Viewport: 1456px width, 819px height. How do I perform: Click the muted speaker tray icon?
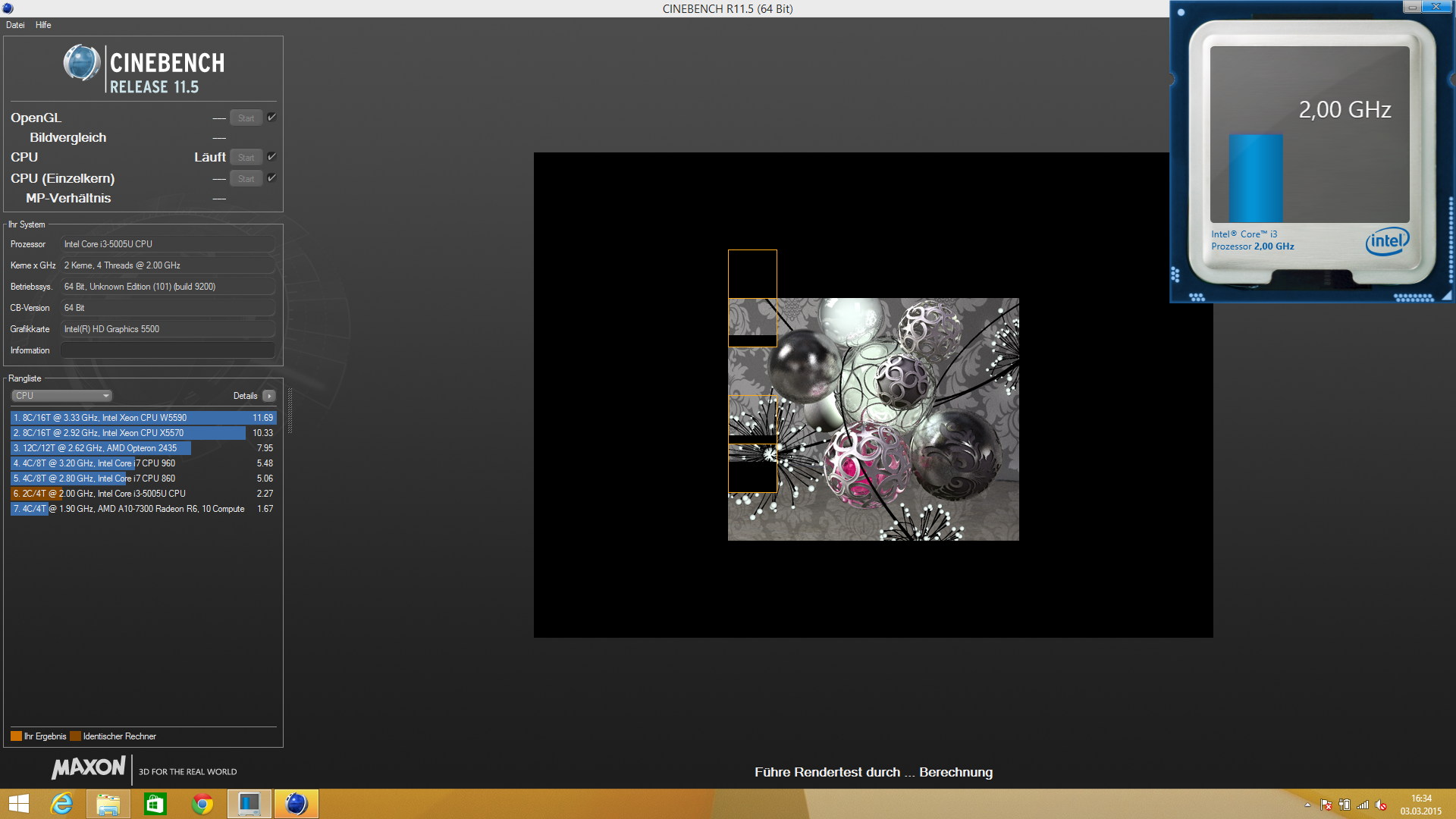pos(1381,805)
